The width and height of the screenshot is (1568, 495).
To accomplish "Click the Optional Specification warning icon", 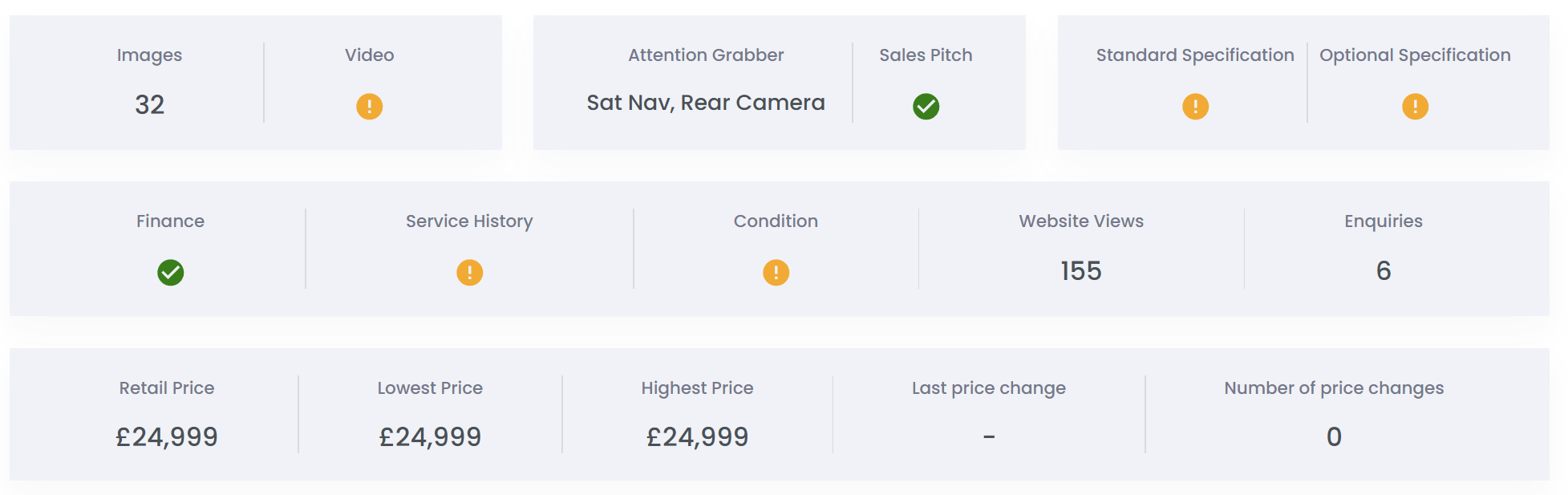I will tap(1415, 106).
